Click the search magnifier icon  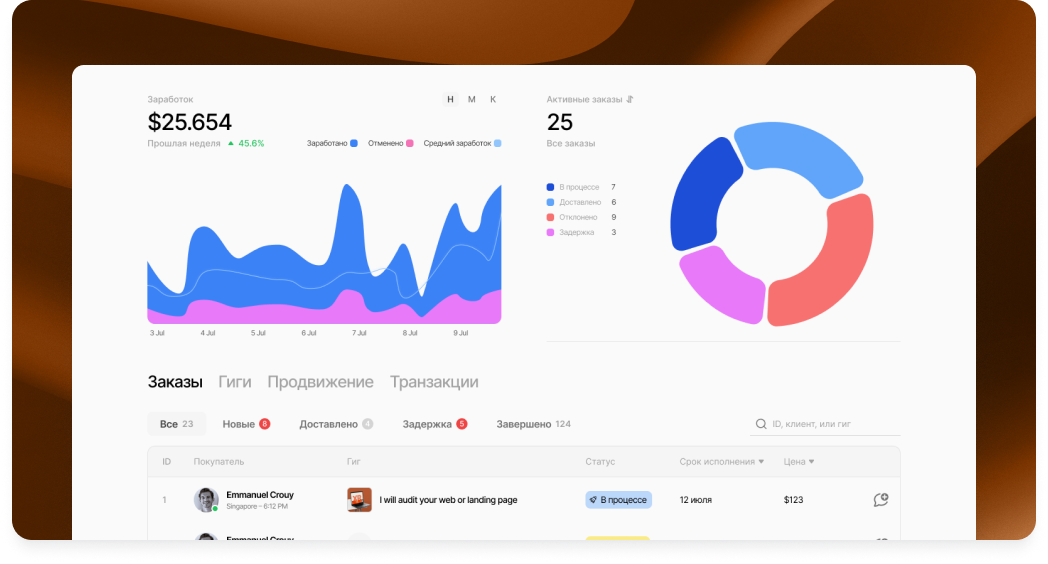(x=761, y=424)
